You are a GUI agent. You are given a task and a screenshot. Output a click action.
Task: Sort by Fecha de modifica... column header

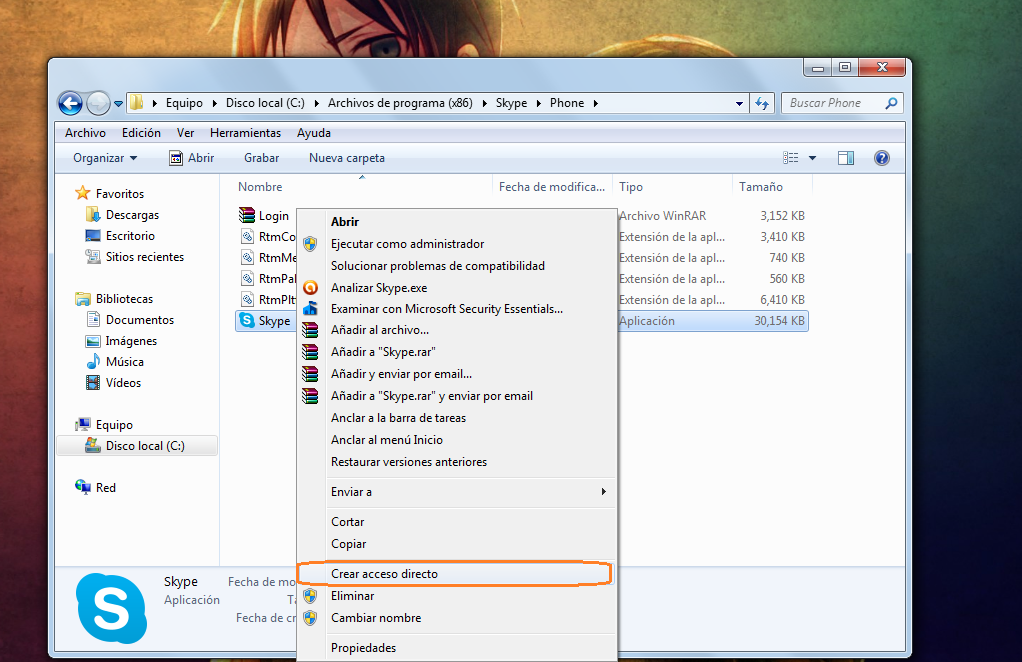[551, 187]
